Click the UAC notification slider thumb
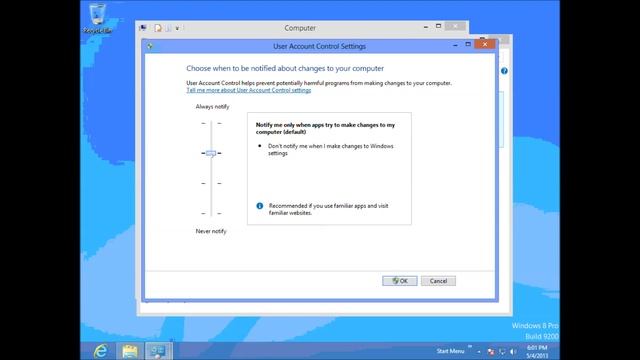Viewport: 640px width, 360px height. (211, 153)
